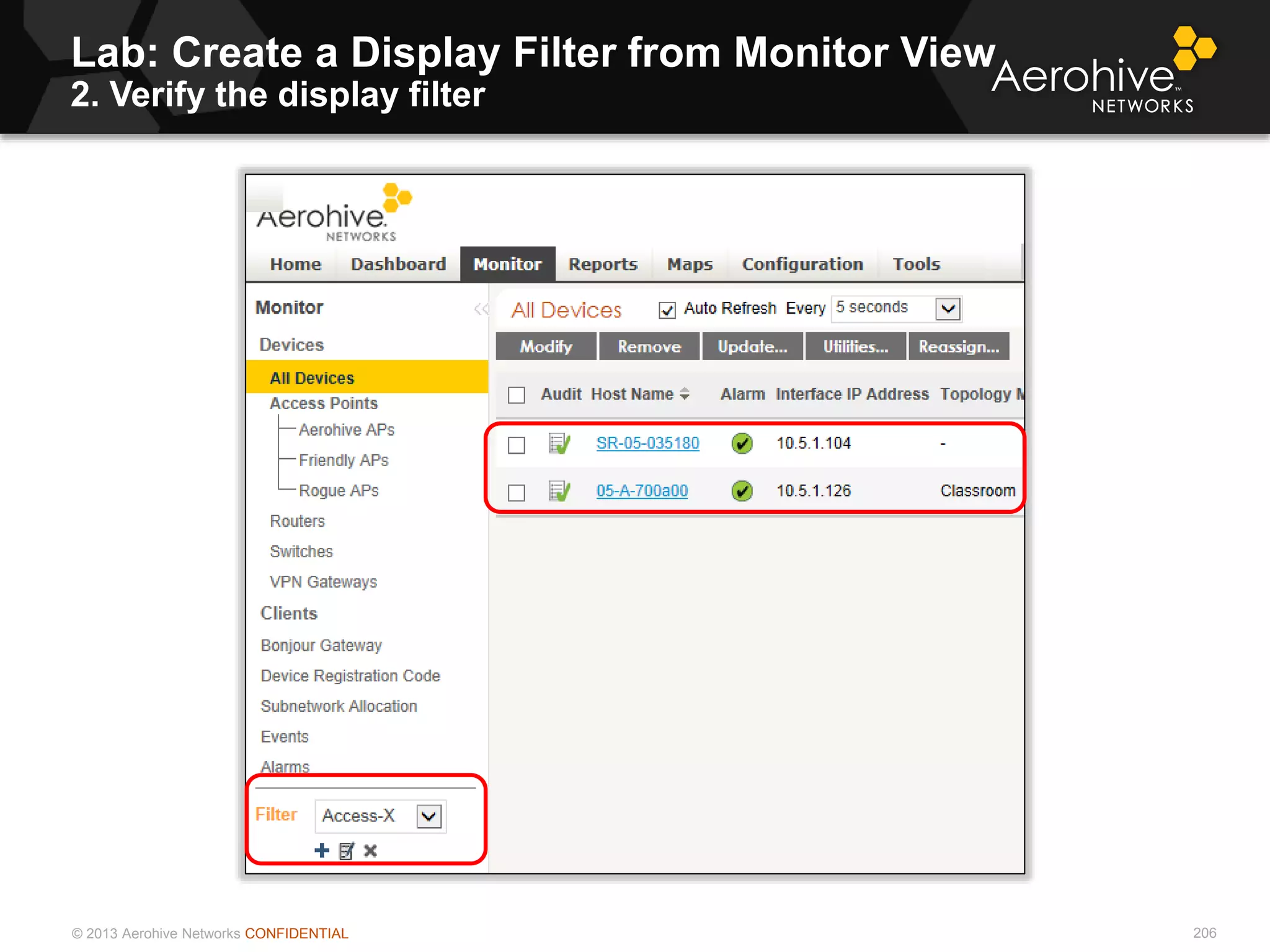Viewport: 1270px width, 952px height.
Task: Click the Topology column header
Action: (982, 394)
